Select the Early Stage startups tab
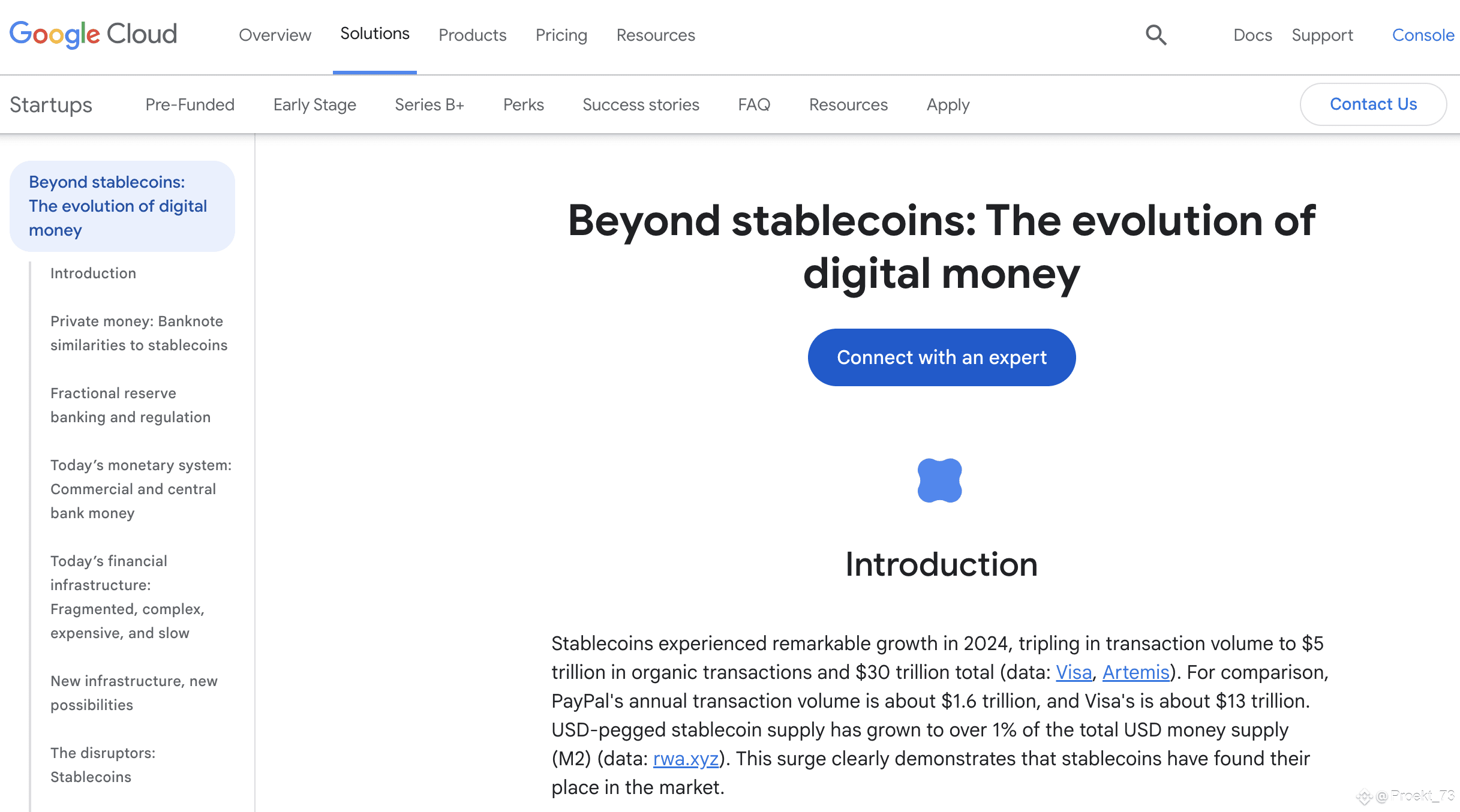This screenshot has height=812, width=1460. point(315,105)
